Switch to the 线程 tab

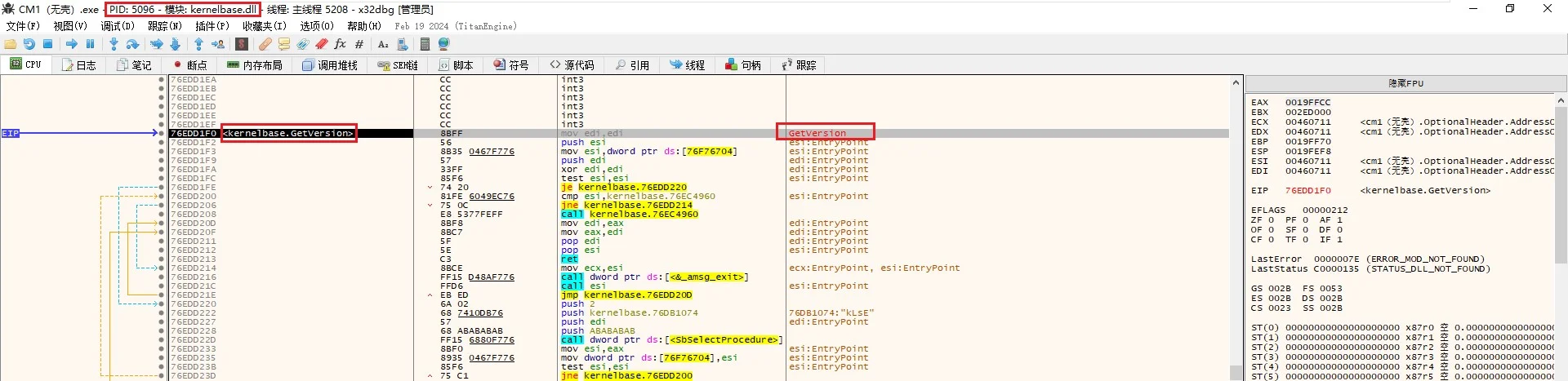[688, 65]
